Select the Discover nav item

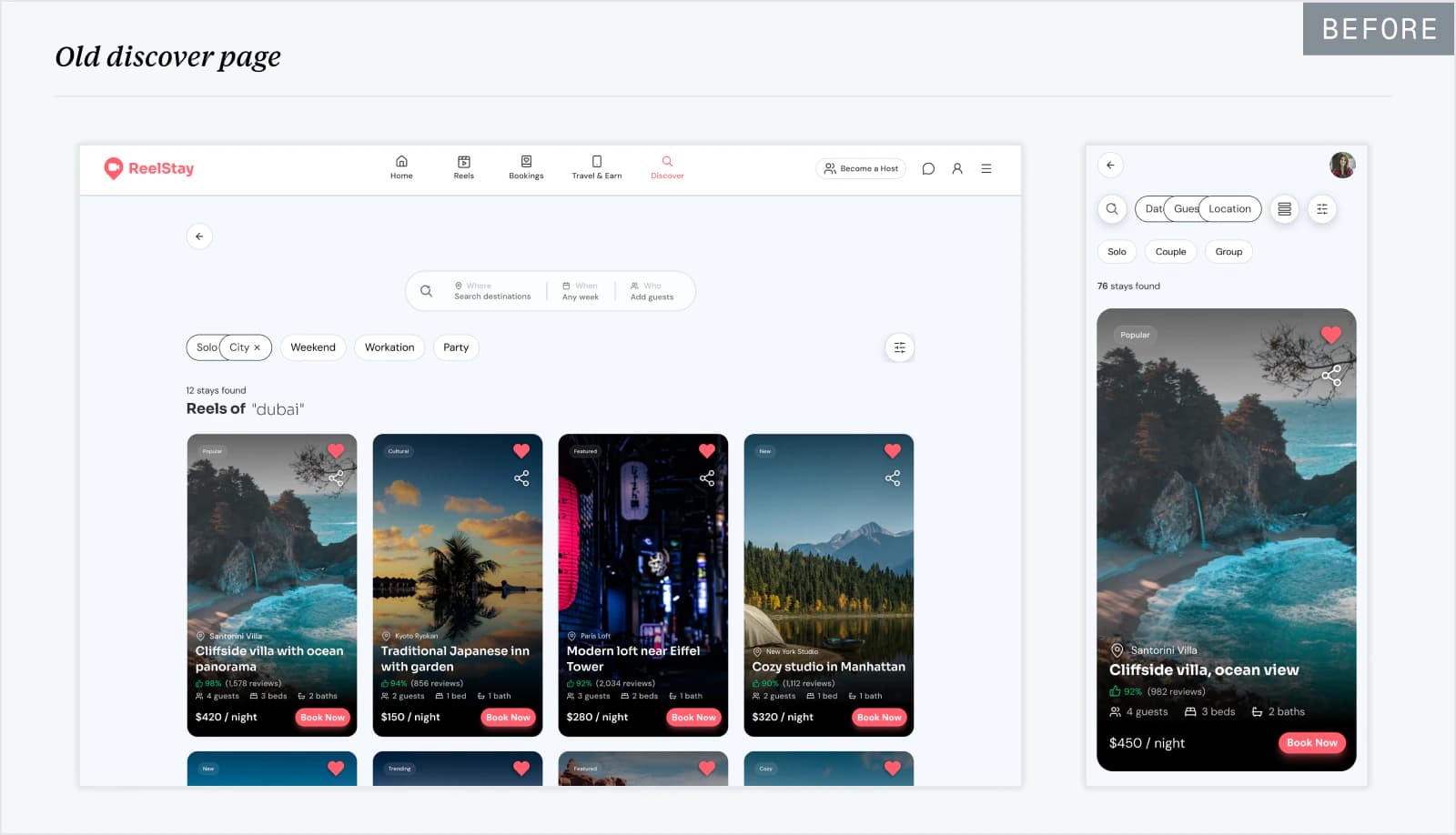coord(667,167)
